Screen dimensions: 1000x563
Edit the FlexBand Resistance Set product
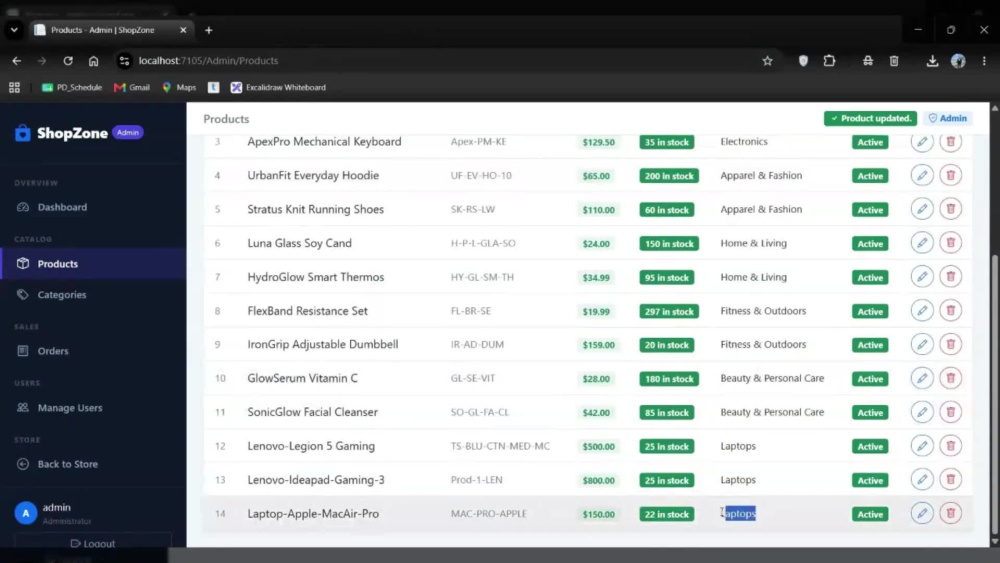[x=922, y=311]
